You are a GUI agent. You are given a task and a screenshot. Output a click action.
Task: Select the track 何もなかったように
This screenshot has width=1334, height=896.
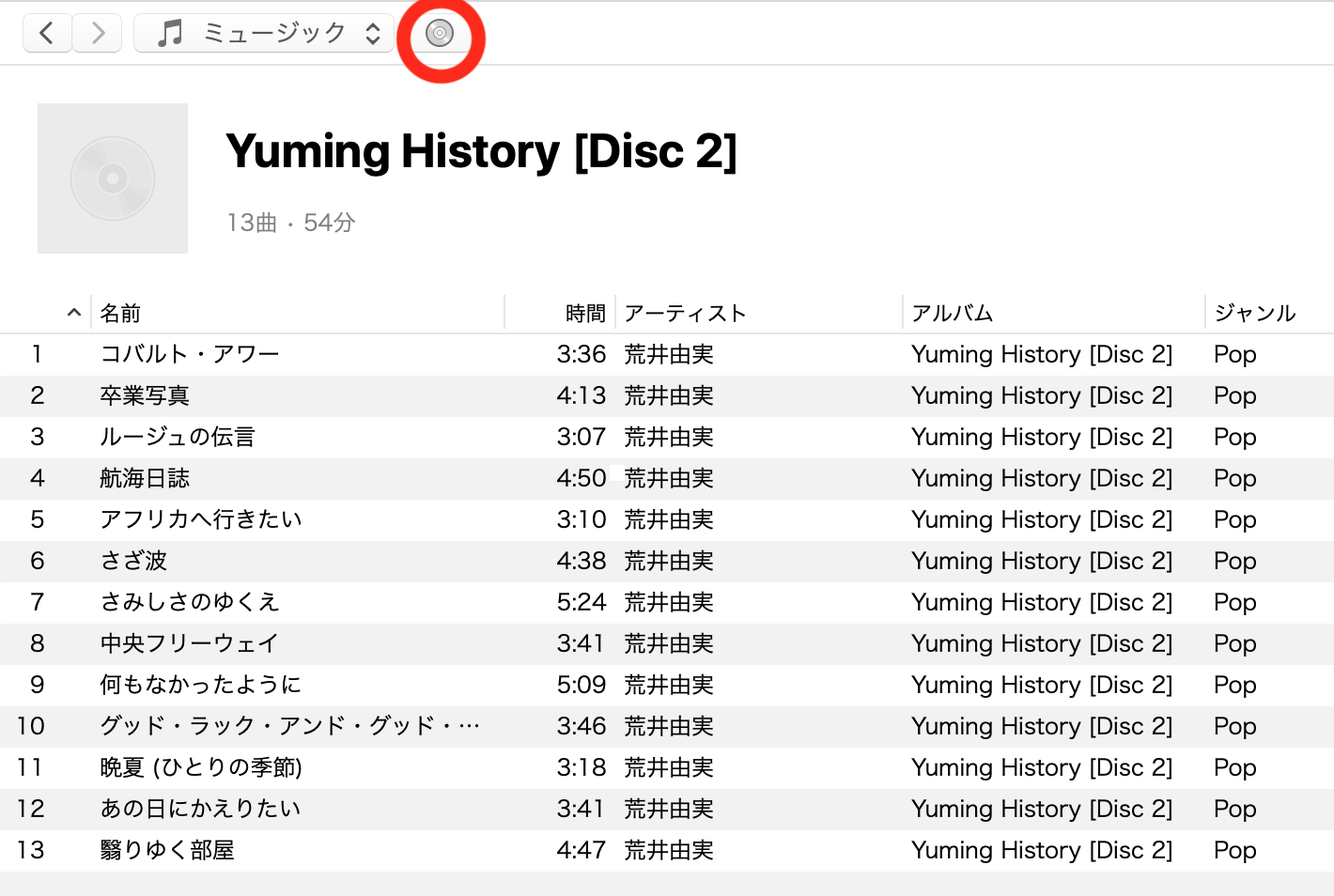[201, 685]
